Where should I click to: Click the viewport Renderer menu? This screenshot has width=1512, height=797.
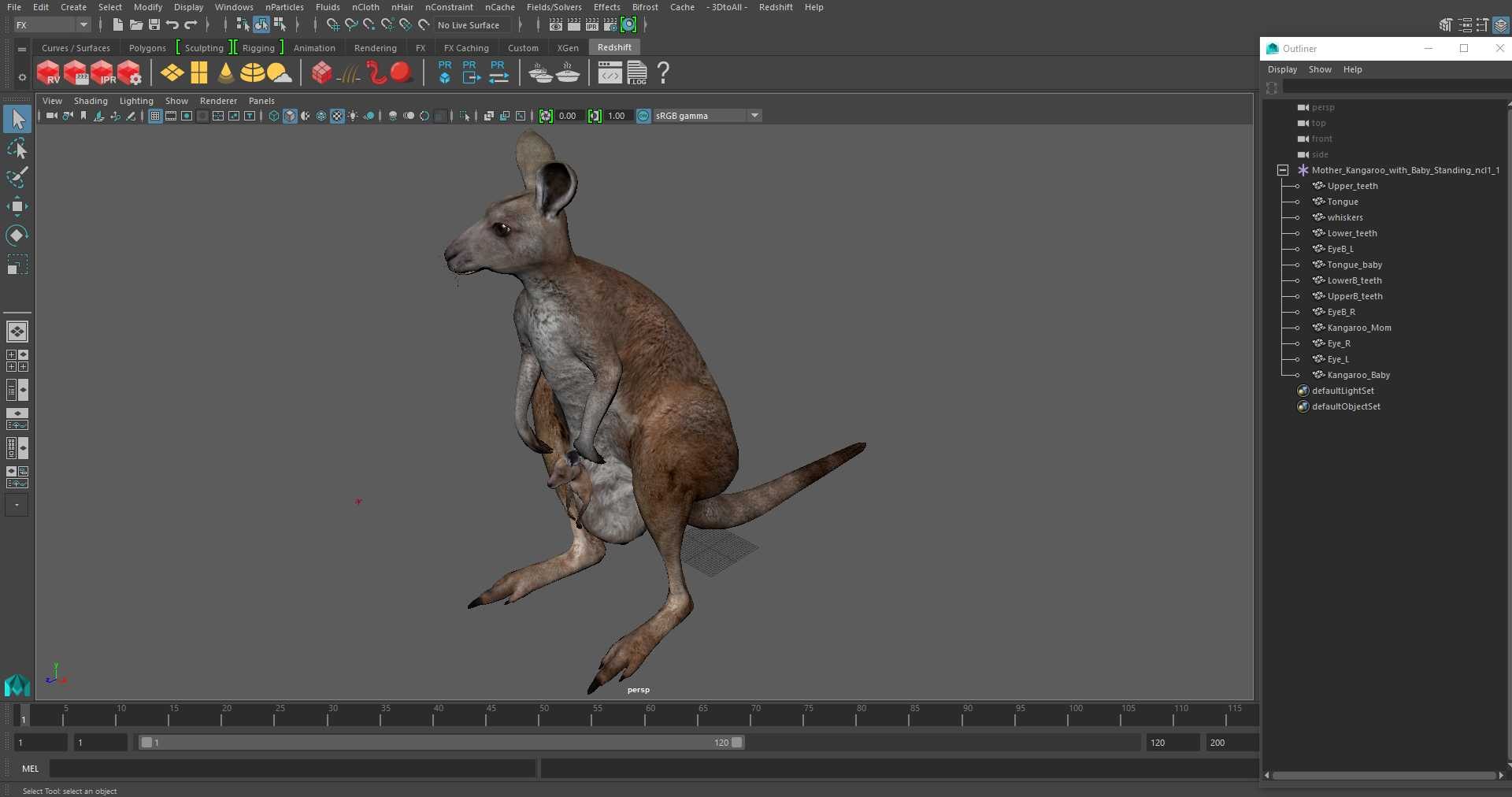pyautogui.click(x=218, y=101)
